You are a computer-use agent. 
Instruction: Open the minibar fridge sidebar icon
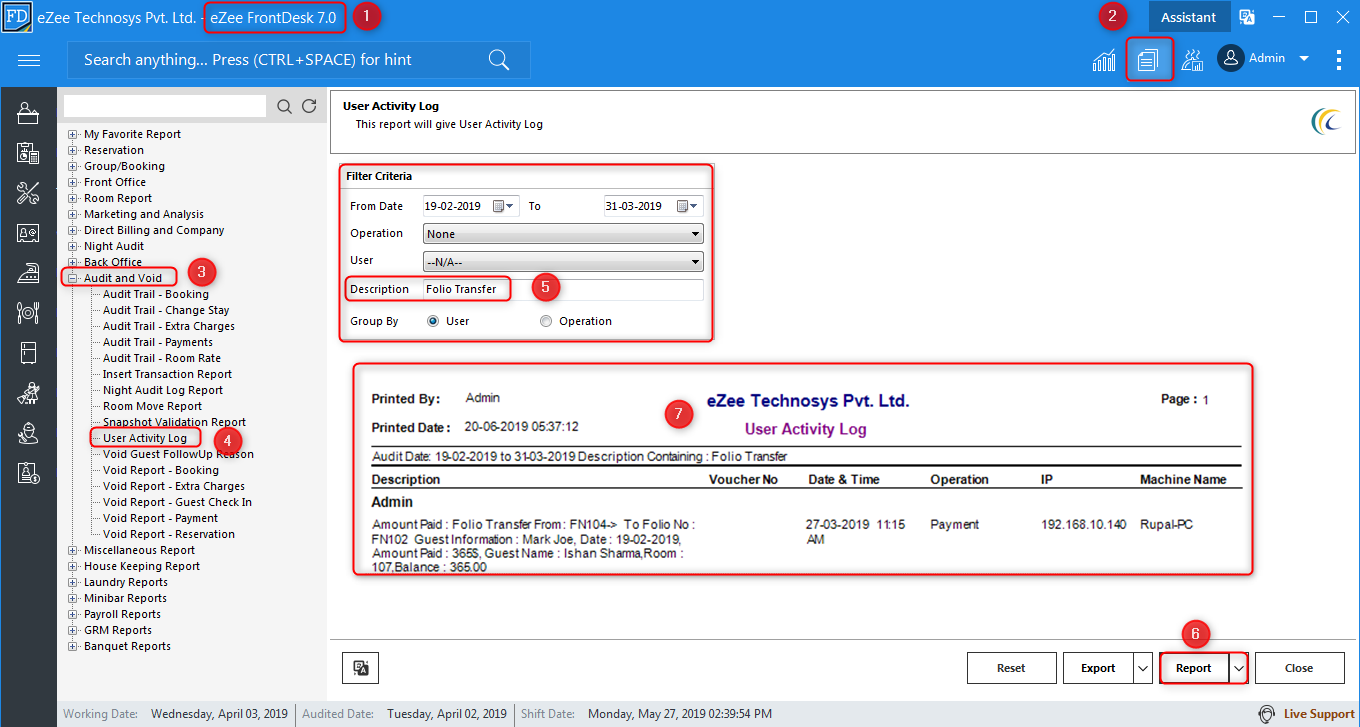[28, 353]
